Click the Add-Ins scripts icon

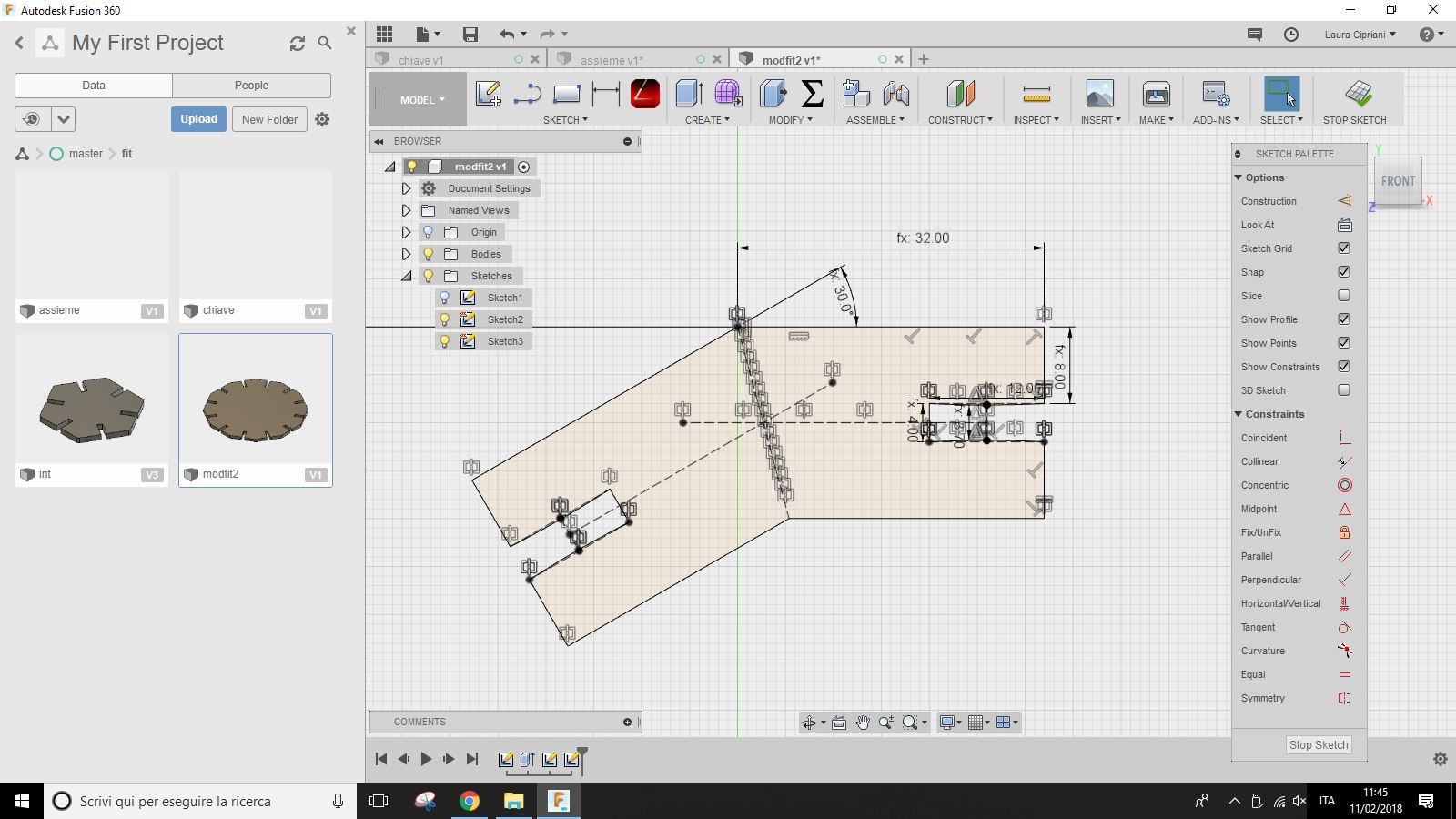click(1216, 94)
